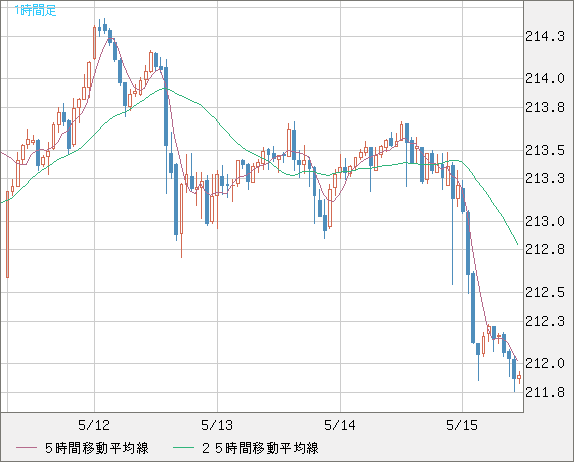Select the 213.8 price axis label

(x=545, y=108)
